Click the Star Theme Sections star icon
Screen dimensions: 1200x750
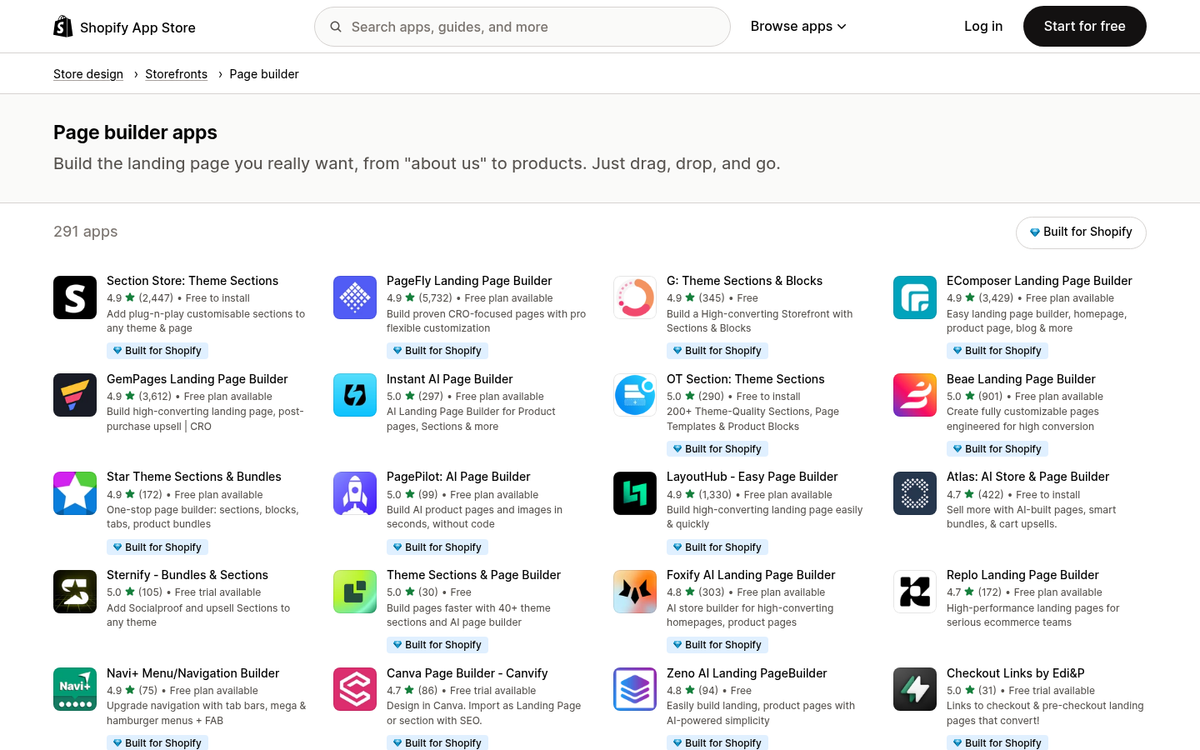tap(75, 493)
